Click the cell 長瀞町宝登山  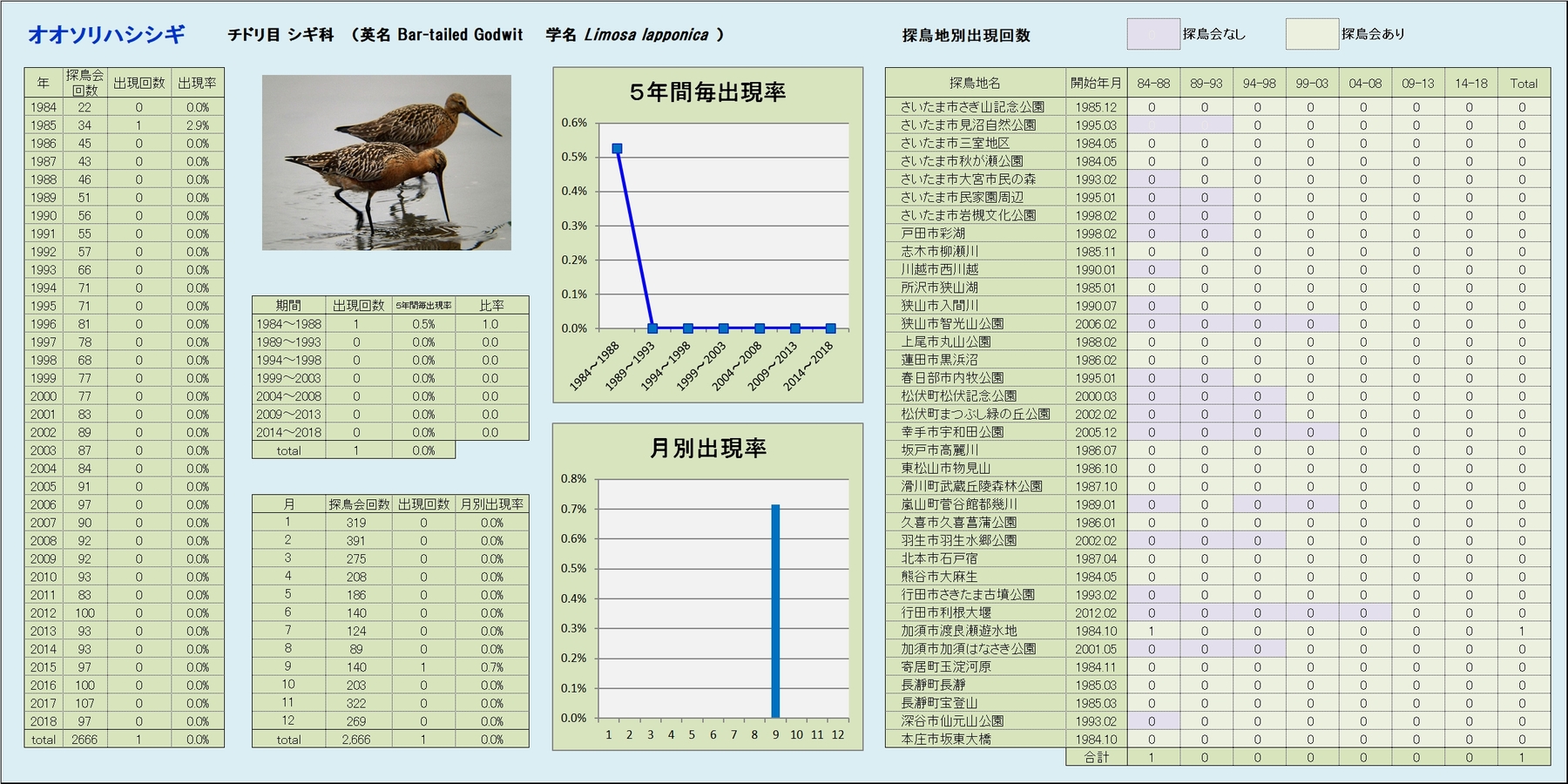[x=975, y=703]
